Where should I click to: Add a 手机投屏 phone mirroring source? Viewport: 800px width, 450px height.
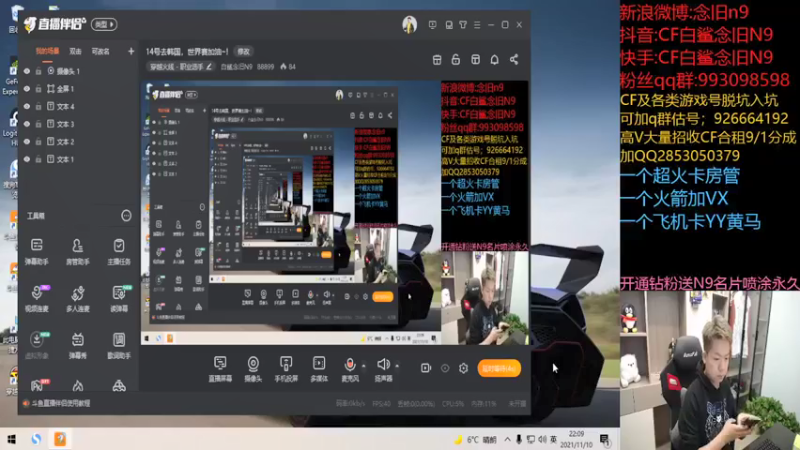(286, 369)
